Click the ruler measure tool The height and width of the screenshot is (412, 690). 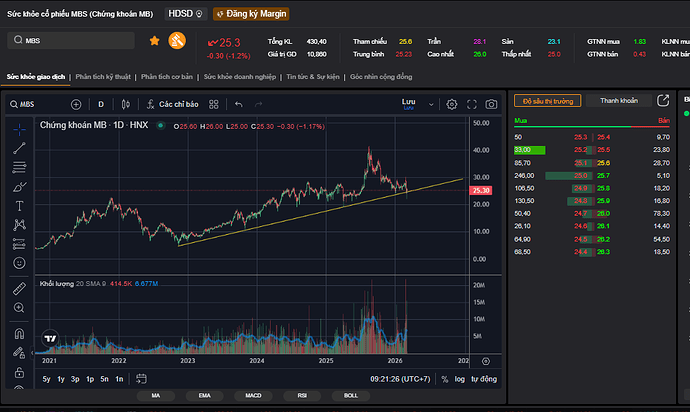coord(19,289)
